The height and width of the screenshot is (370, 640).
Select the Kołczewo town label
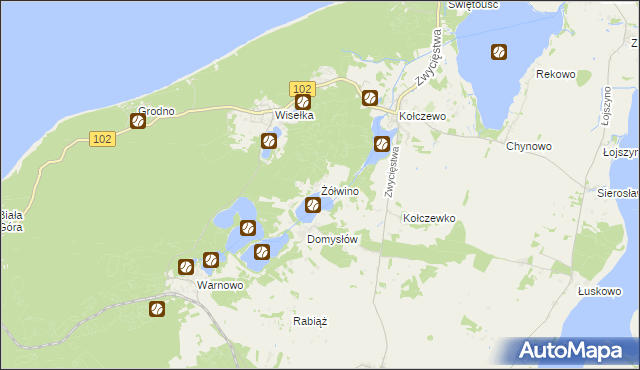pyautogui.click(x=422, y=116)
